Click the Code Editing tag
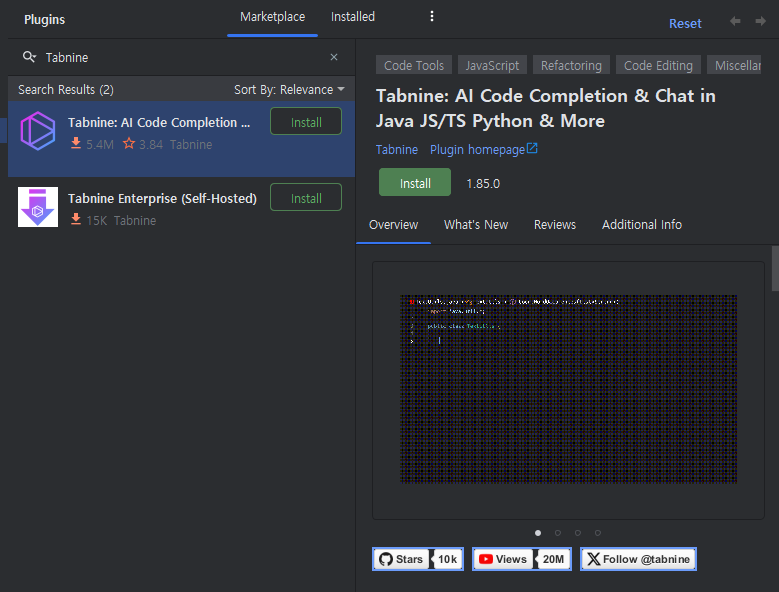The image size is (779, 592). (658, 65)
